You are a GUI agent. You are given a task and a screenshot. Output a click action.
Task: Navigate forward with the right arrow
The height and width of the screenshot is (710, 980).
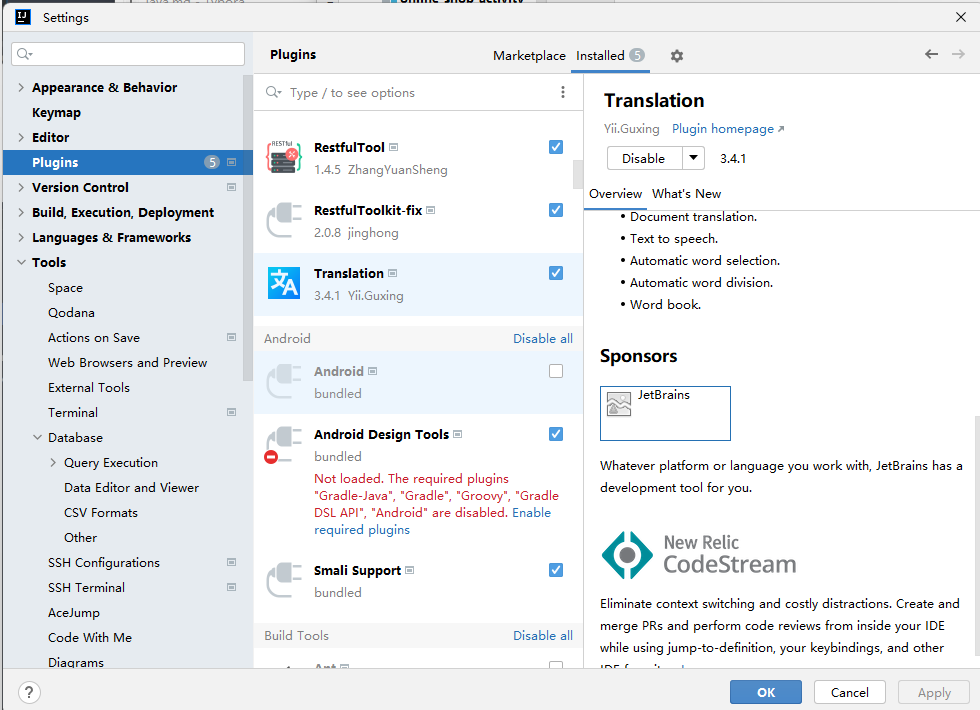pos(958,54)
